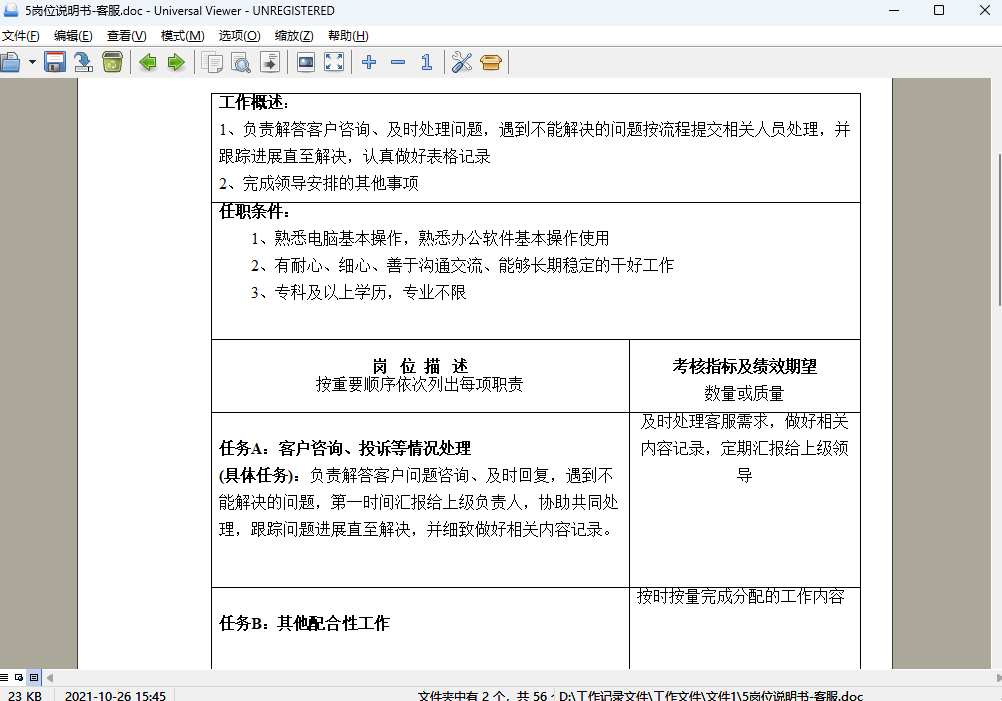Click the 熟悉电脑基本操作 requirement line
Screen dimensions: 1002x701
430,238
